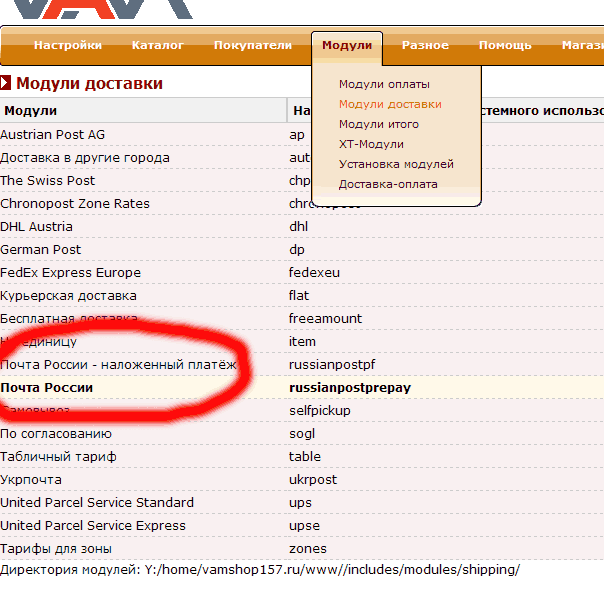
Task: Select the Austrian Post AG module row
Action: coord(53,135)
